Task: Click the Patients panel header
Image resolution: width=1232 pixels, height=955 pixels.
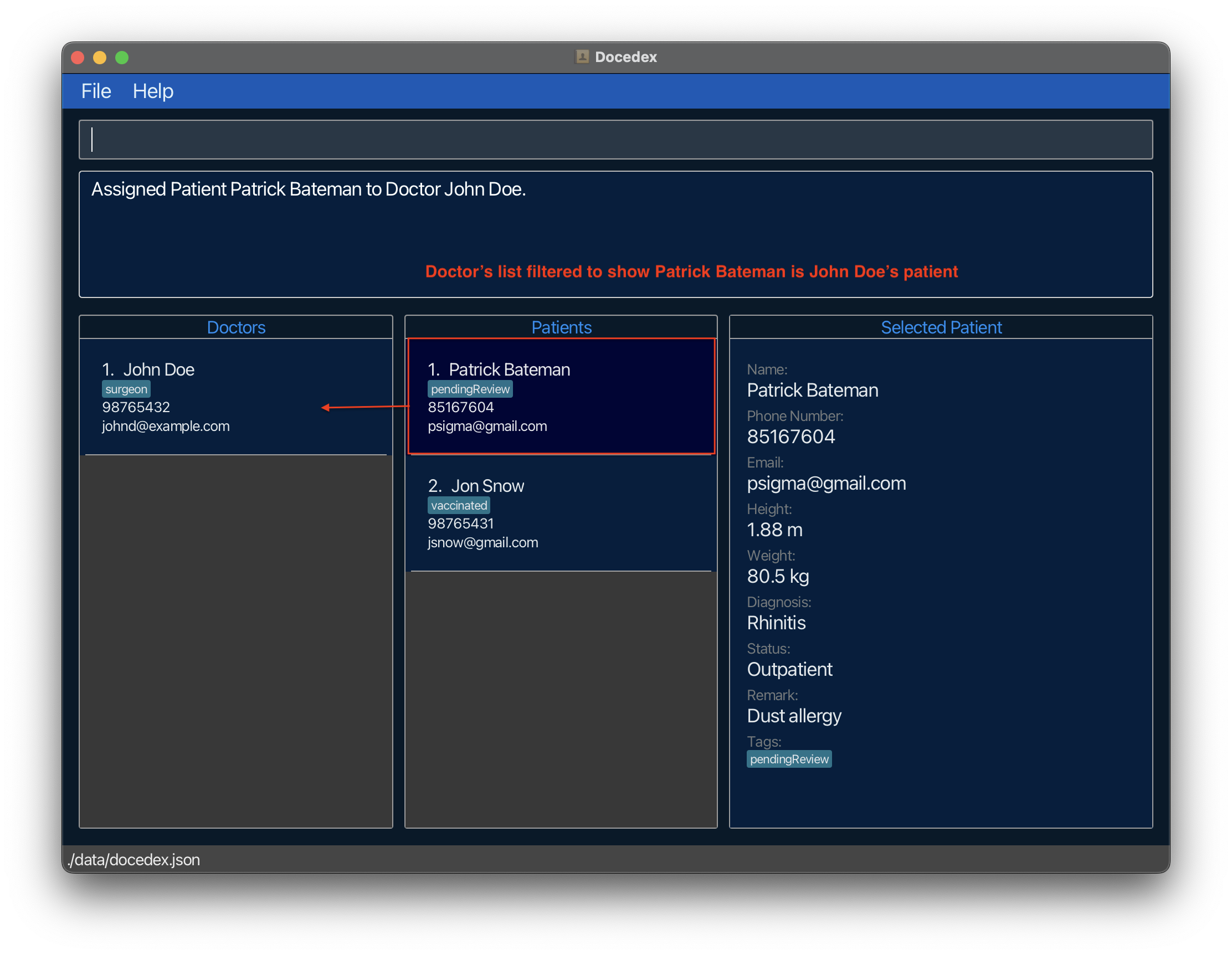Action: tap(561, 327)
